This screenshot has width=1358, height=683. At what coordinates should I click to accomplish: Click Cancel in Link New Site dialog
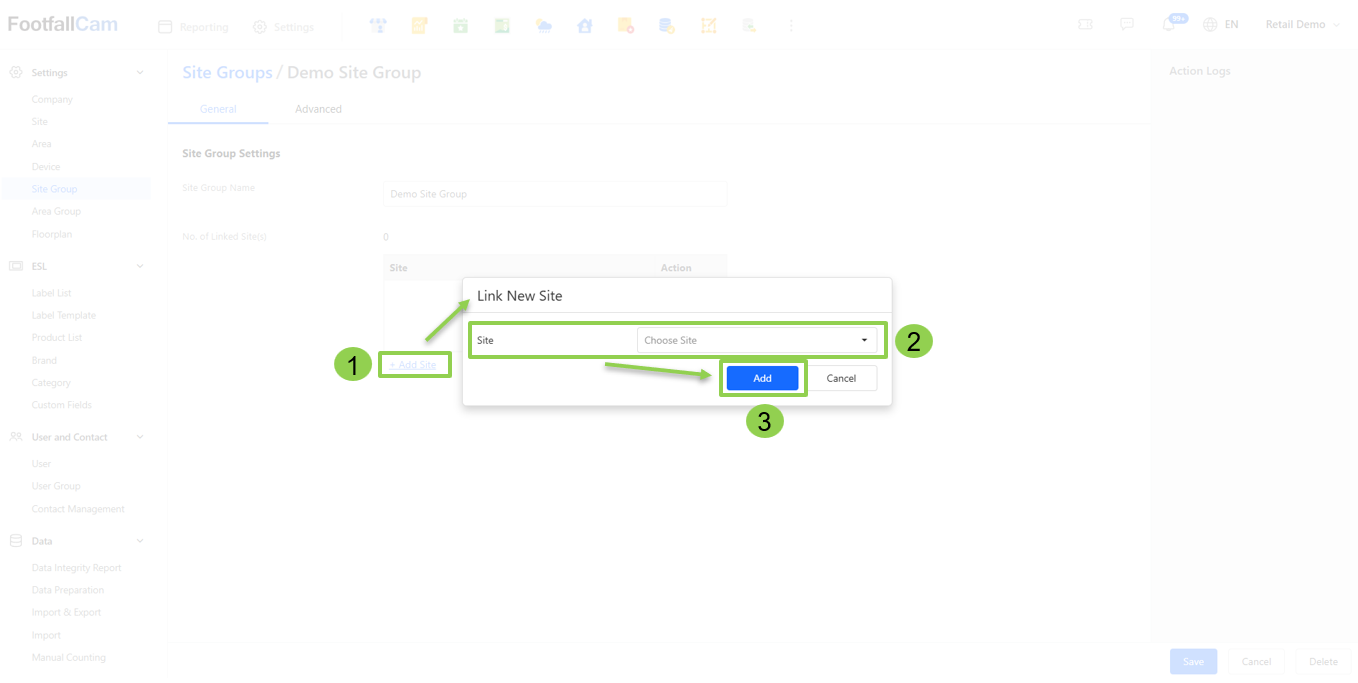[x=841, y=378]
